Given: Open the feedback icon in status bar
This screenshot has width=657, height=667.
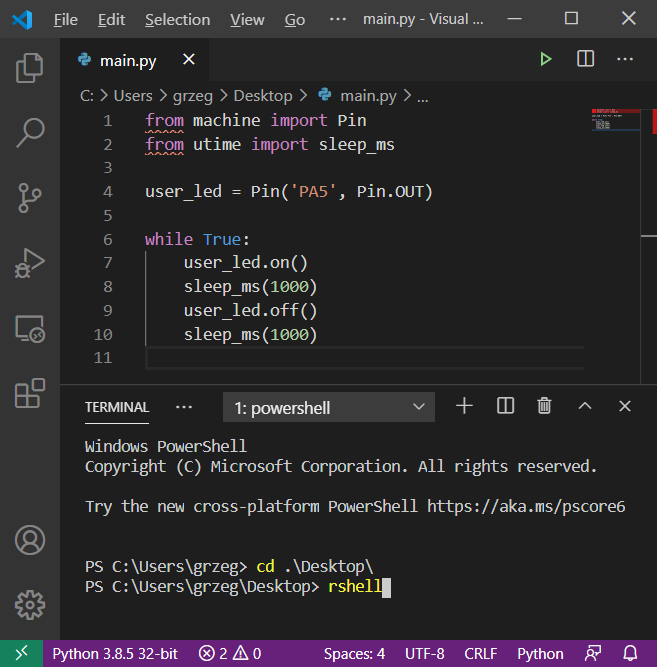Looking at the screenshot, I should click(x=593, y=653).
